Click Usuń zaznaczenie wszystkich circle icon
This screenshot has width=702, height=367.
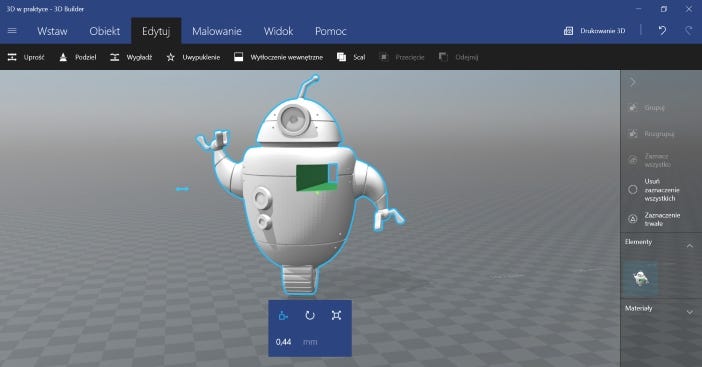[633, 190]
